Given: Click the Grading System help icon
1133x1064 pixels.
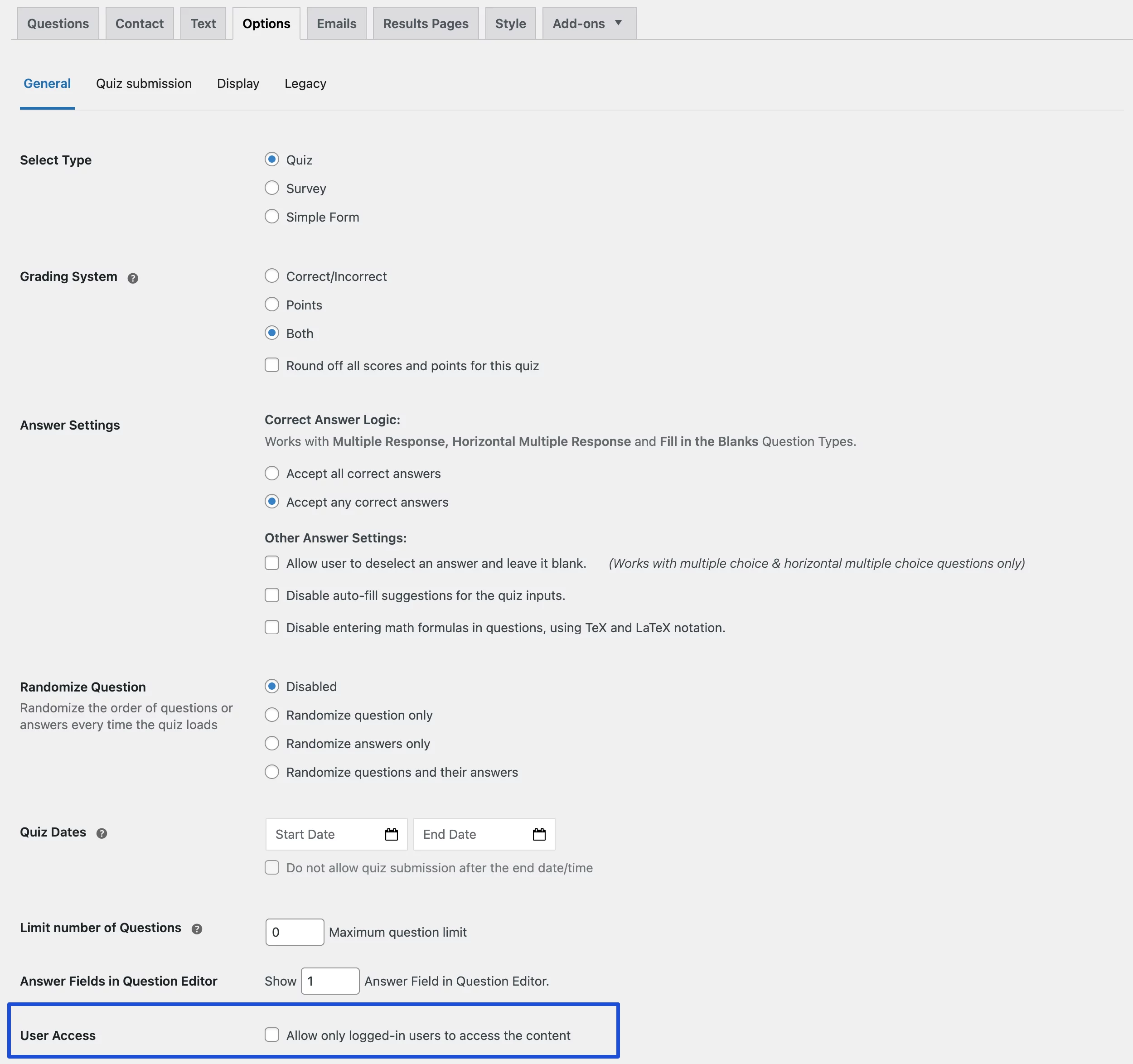Looking at the screenshot, I should [133, 278].
